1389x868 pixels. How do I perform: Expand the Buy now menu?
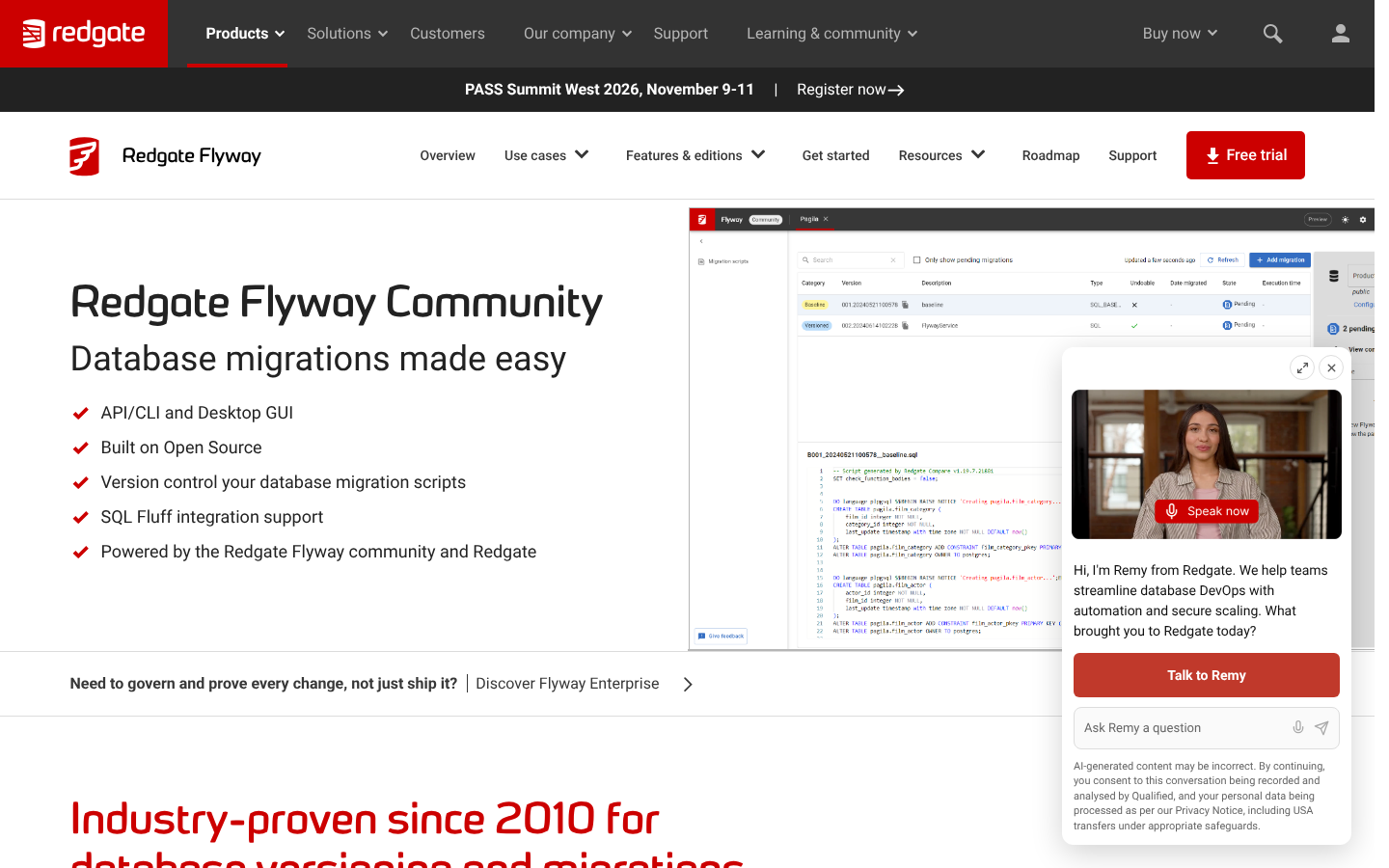pos(1181,34)
